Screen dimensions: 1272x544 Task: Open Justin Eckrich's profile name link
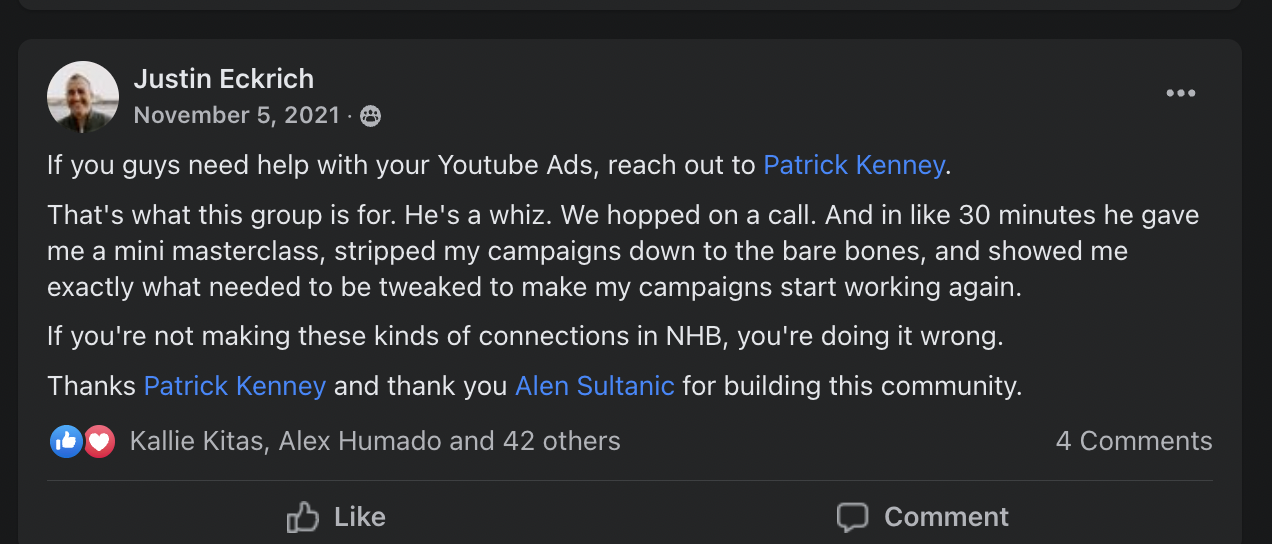(x=223, y=79)
